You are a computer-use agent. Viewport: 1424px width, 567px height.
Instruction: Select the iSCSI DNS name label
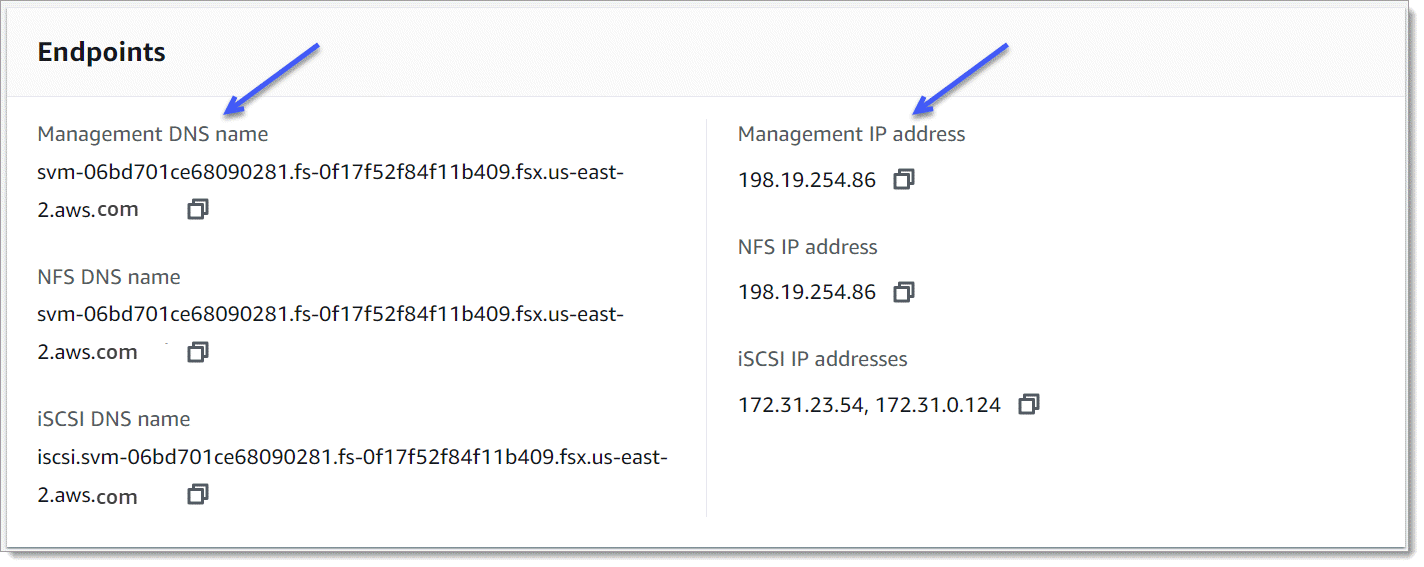(x=113, y=419)
